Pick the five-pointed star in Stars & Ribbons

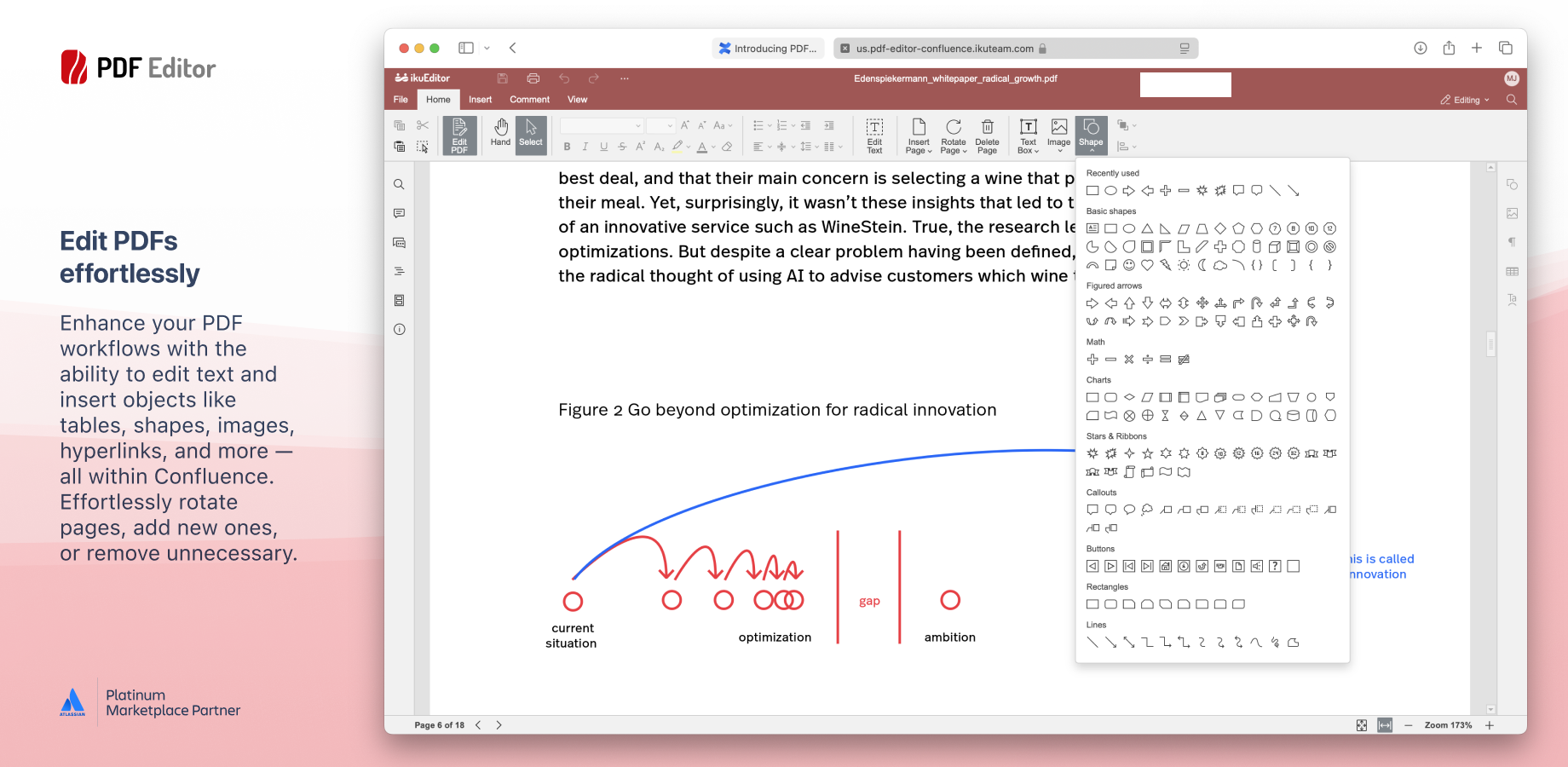[1147, 453]
